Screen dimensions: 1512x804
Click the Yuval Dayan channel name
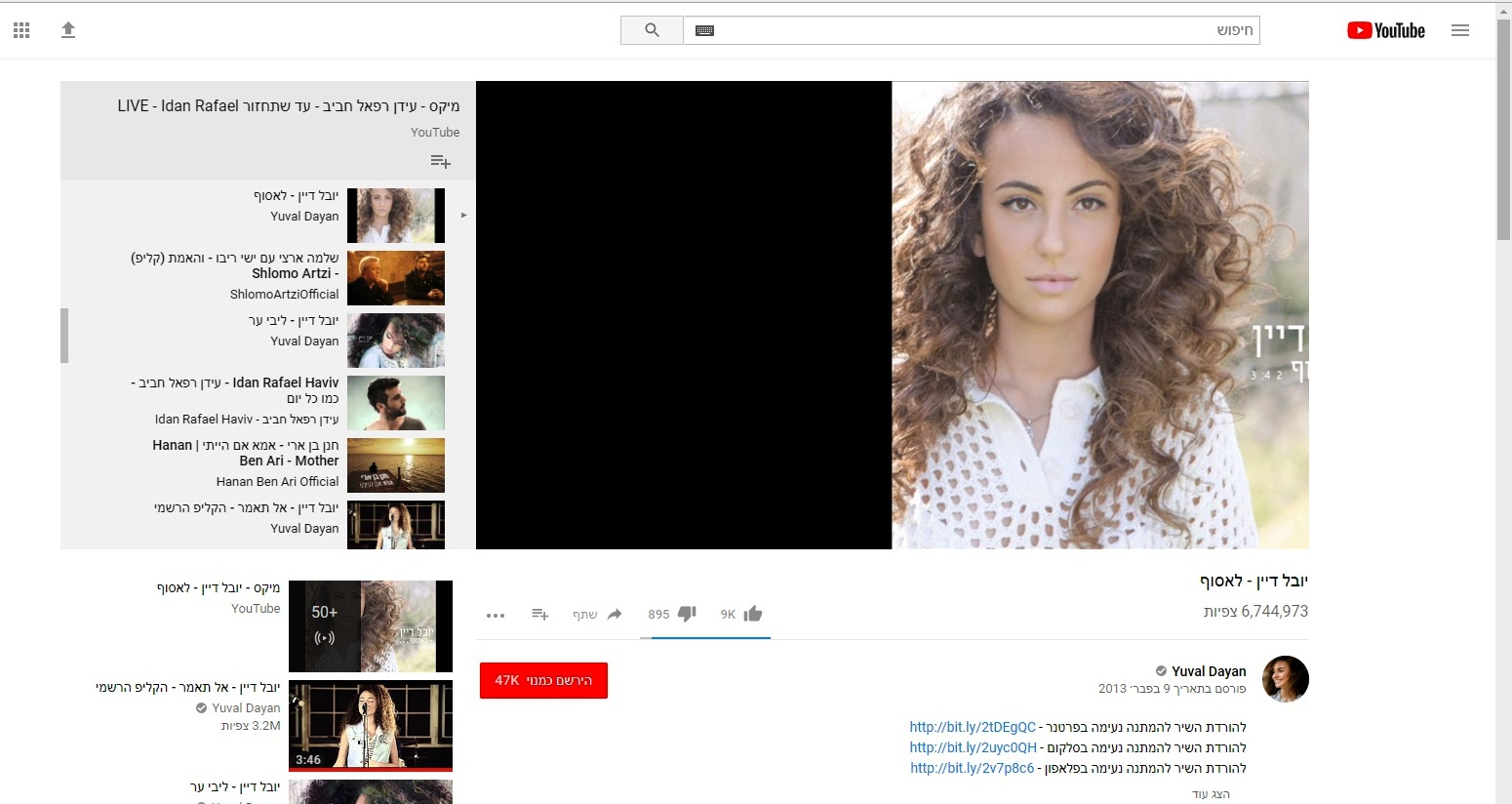(1209, 671)
